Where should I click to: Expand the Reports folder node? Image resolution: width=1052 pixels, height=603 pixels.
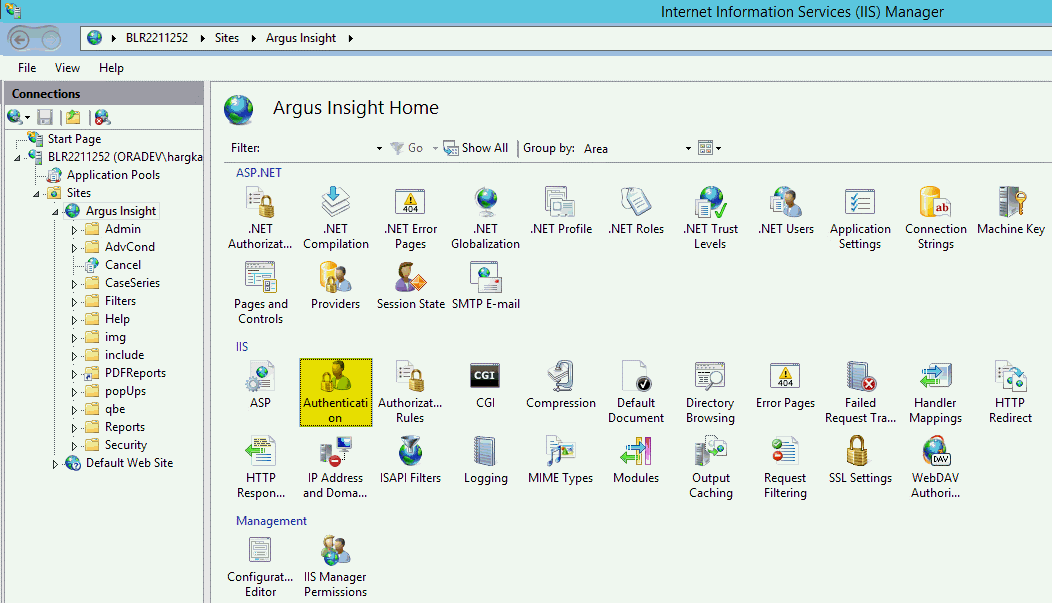point(74,428)
